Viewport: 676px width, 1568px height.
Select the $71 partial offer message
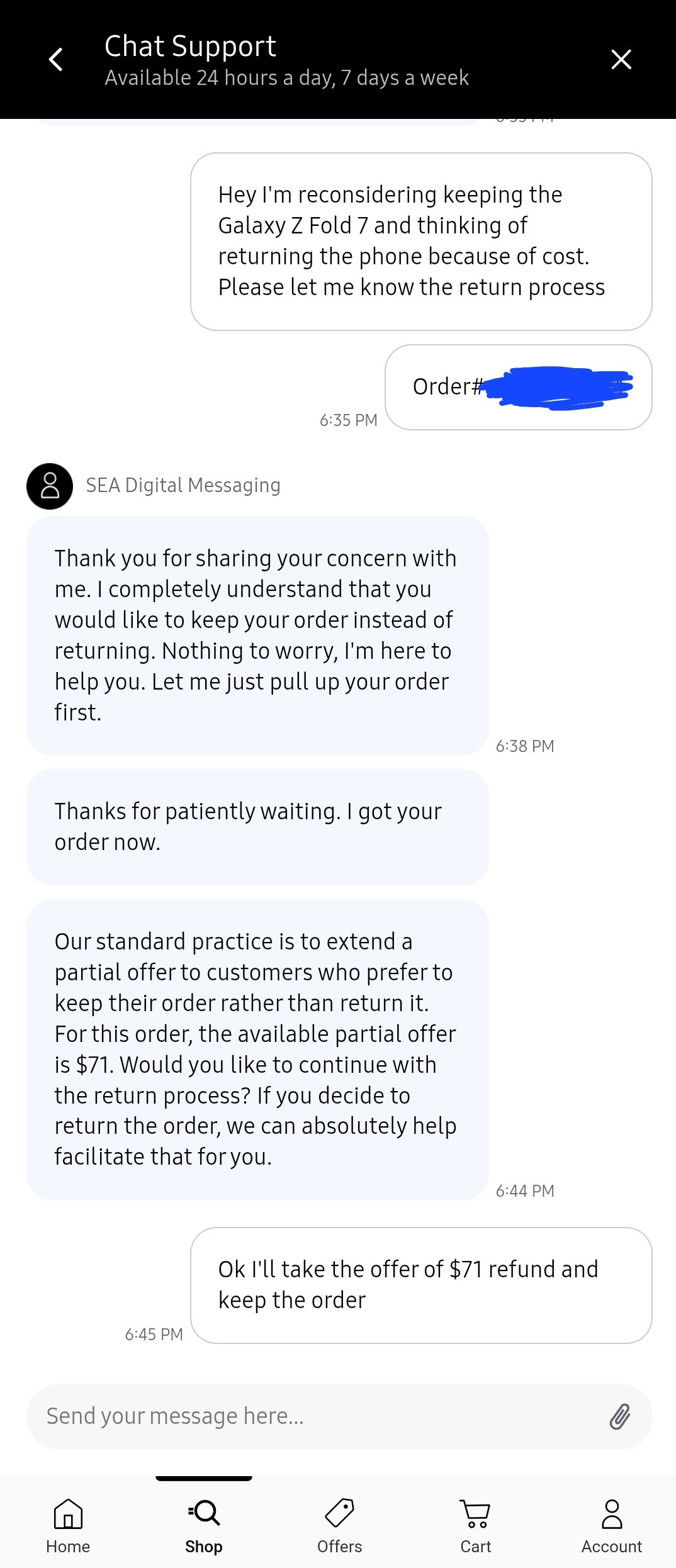257,1050
